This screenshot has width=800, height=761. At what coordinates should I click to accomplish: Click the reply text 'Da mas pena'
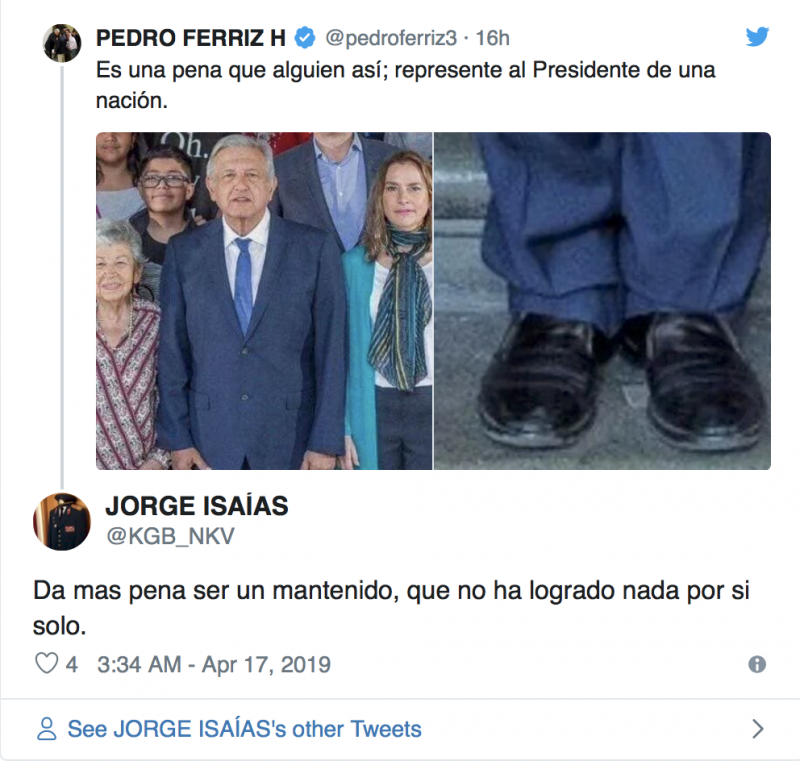coord(391,608)
